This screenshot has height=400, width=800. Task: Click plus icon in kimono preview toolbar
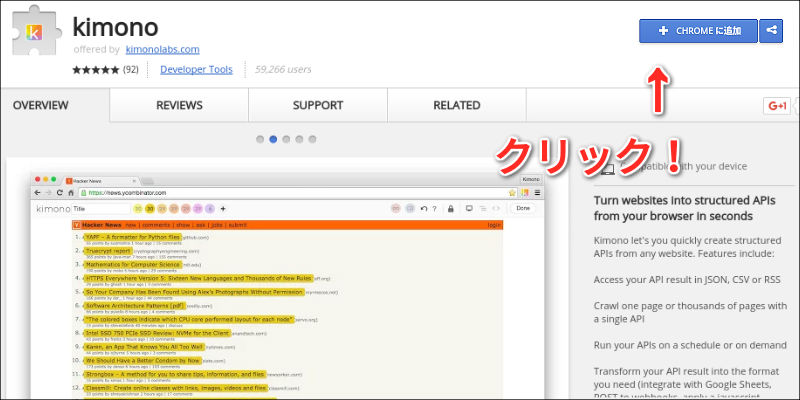click(x=222, y=209)
